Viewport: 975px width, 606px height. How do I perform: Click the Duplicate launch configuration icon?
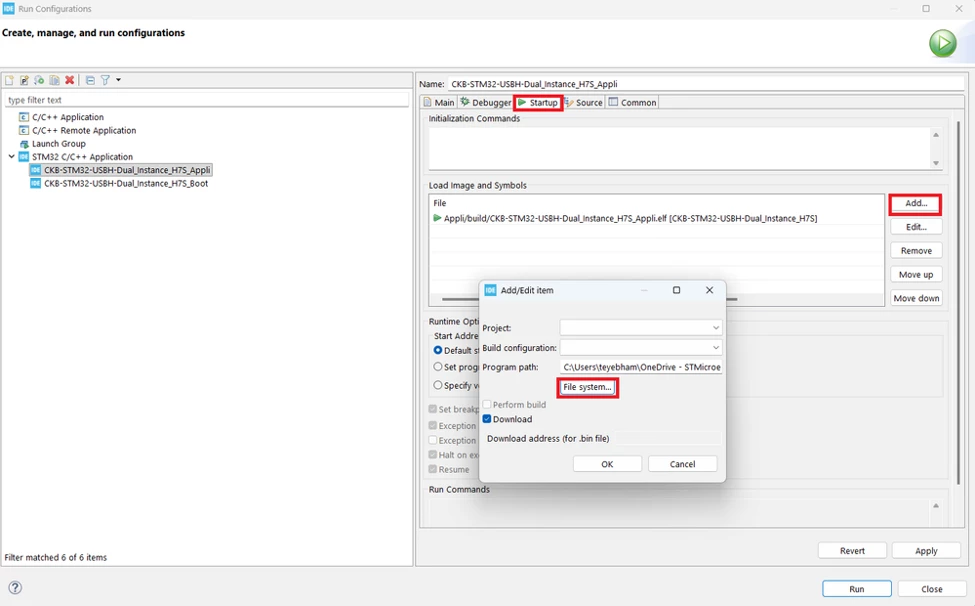tap(55, 80)
